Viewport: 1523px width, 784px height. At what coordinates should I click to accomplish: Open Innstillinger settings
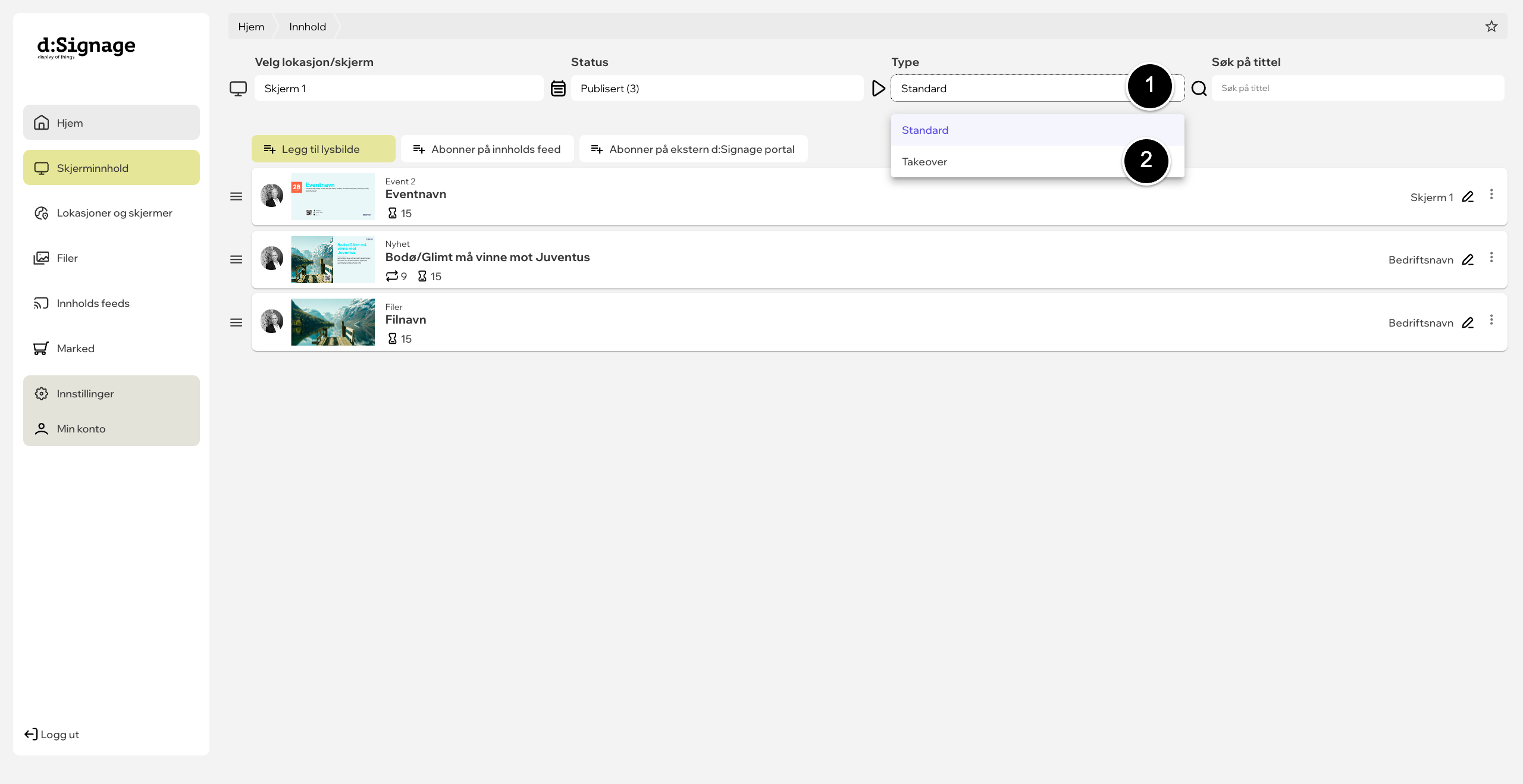click(111, 394)
